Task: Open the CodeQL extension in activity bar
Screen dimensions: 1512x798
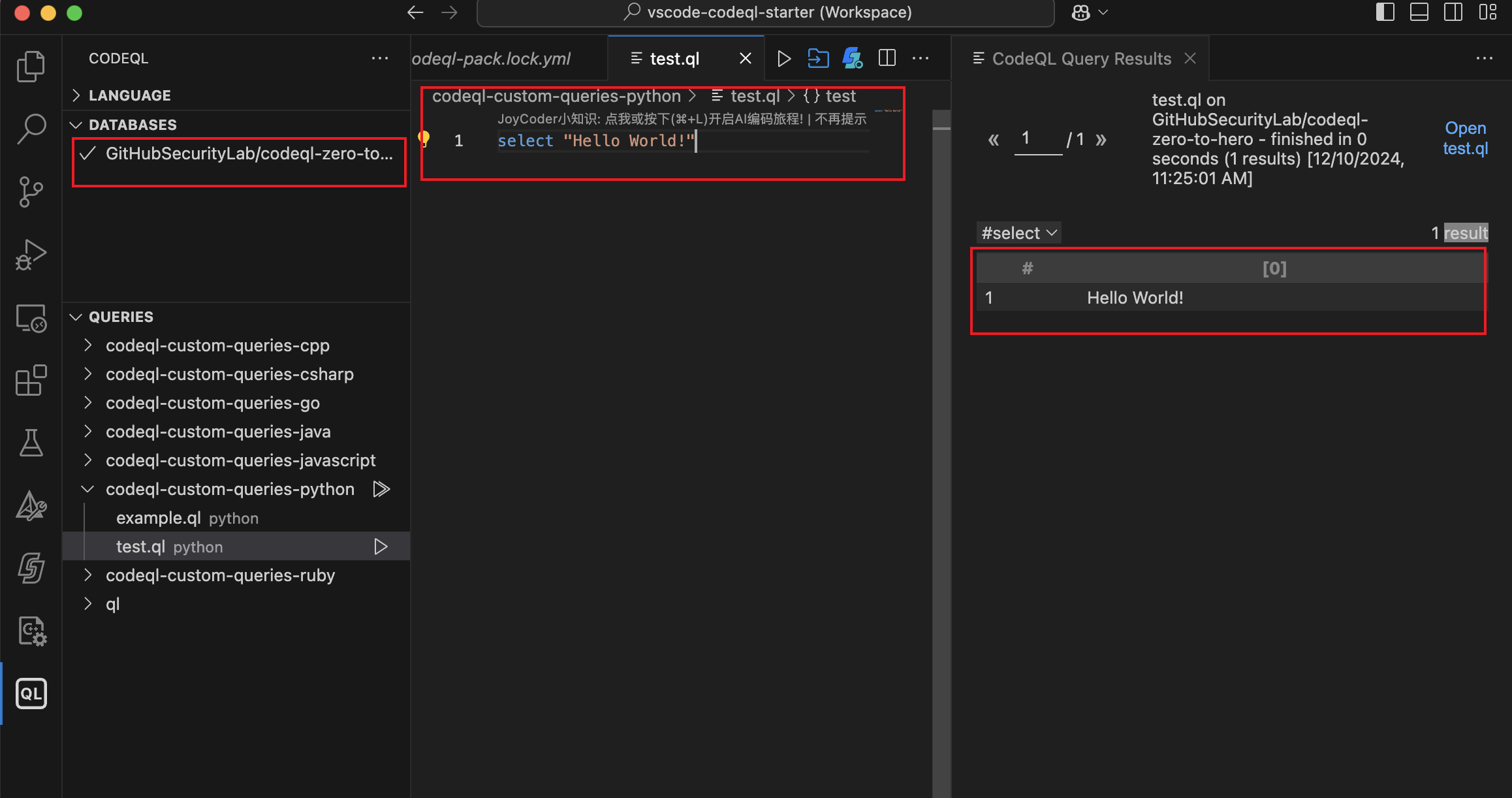Action: click(x=31, y=694)
